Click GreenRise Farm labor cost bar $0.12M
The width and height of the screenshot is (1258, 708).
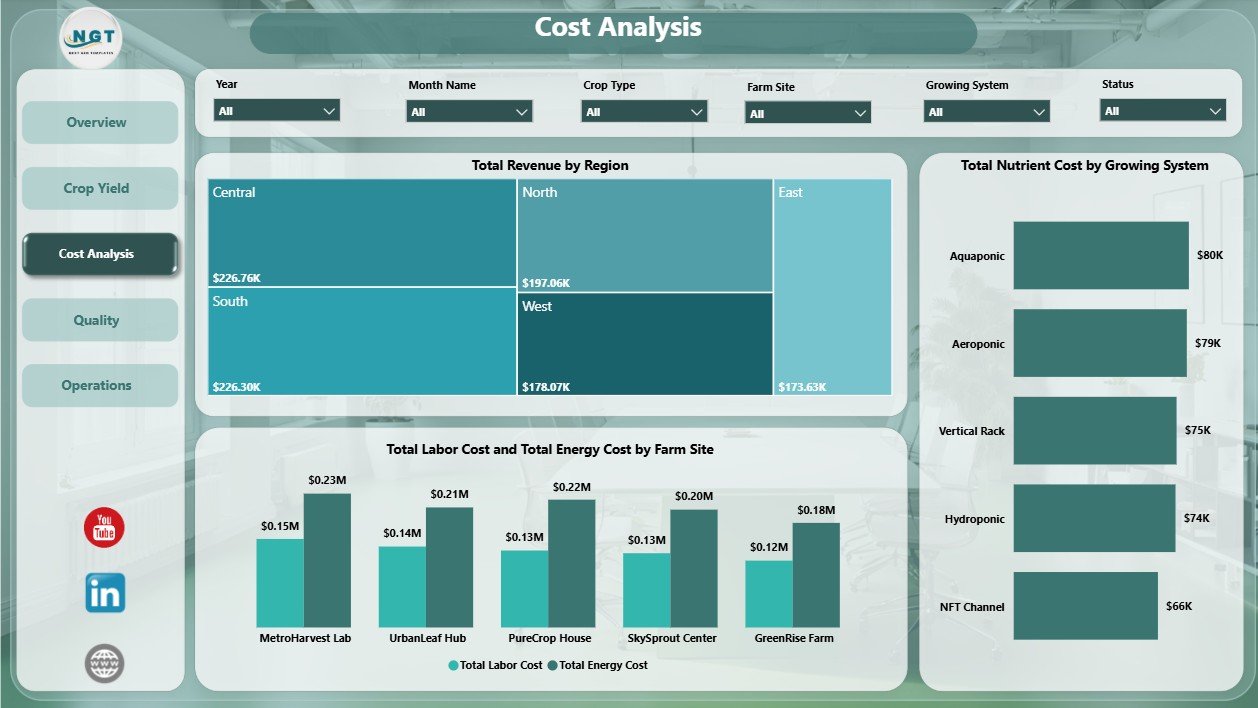click(x=768, y=594)
